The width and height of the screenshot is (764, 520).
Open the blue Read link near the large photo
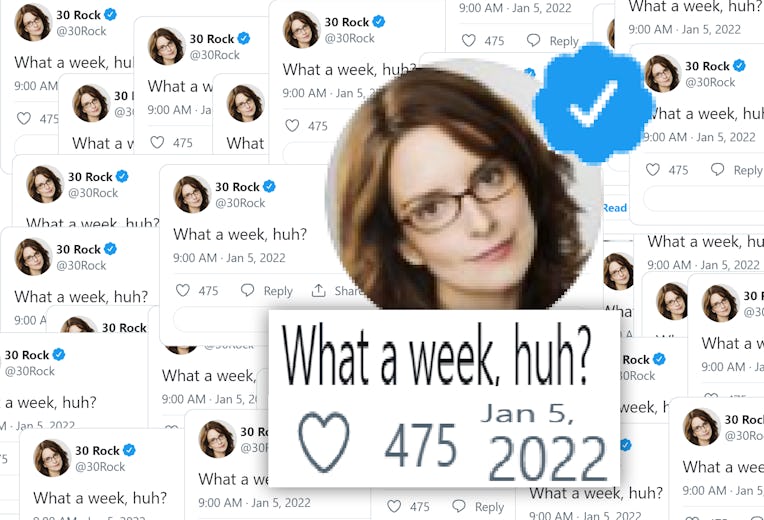(614, 208)
